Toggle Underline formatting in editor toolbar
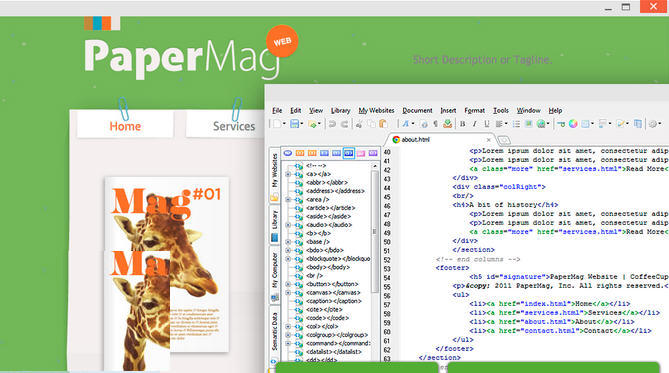This screenshot has width=669, height=373. (486, 124)
